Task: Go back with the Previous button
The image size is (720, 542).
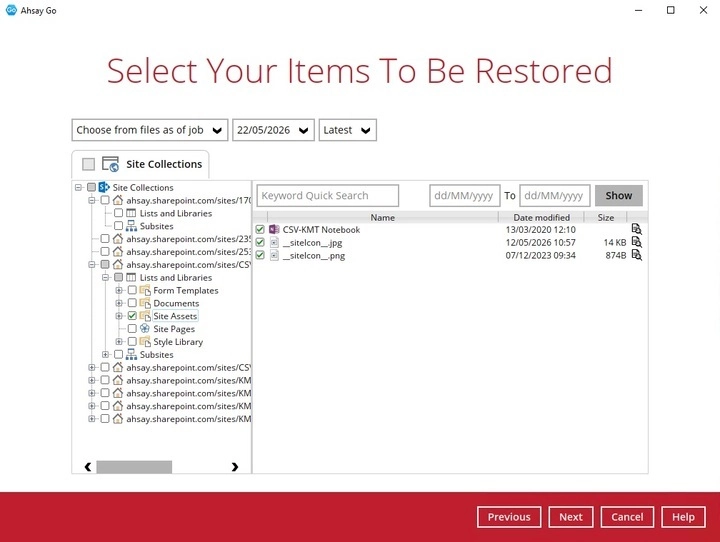Action: tap(509, 517)
